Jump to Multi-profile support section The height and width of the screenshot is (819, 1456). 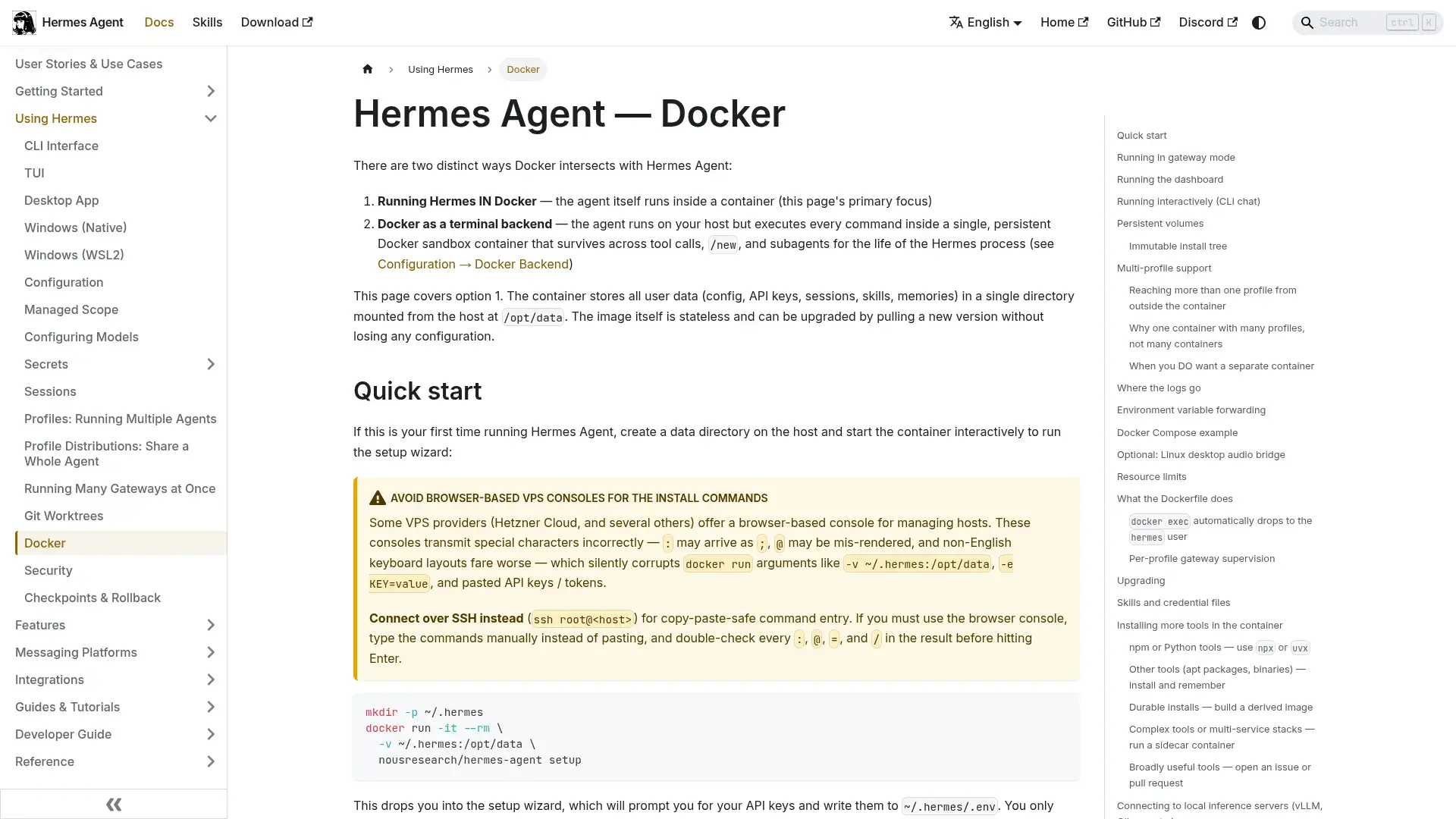click(1164, 268)
